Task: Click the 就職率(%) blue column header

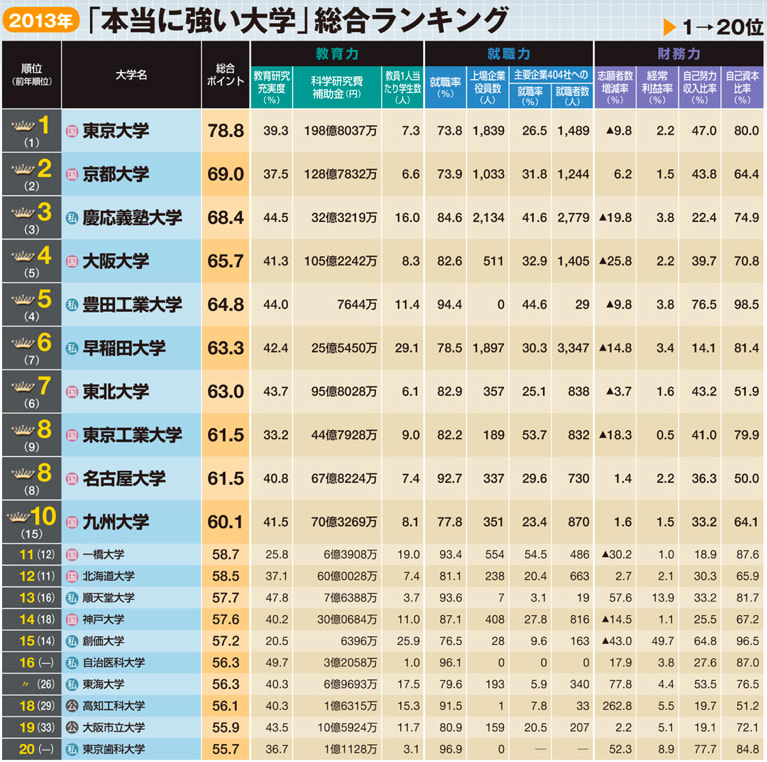Action: point(445,87)
